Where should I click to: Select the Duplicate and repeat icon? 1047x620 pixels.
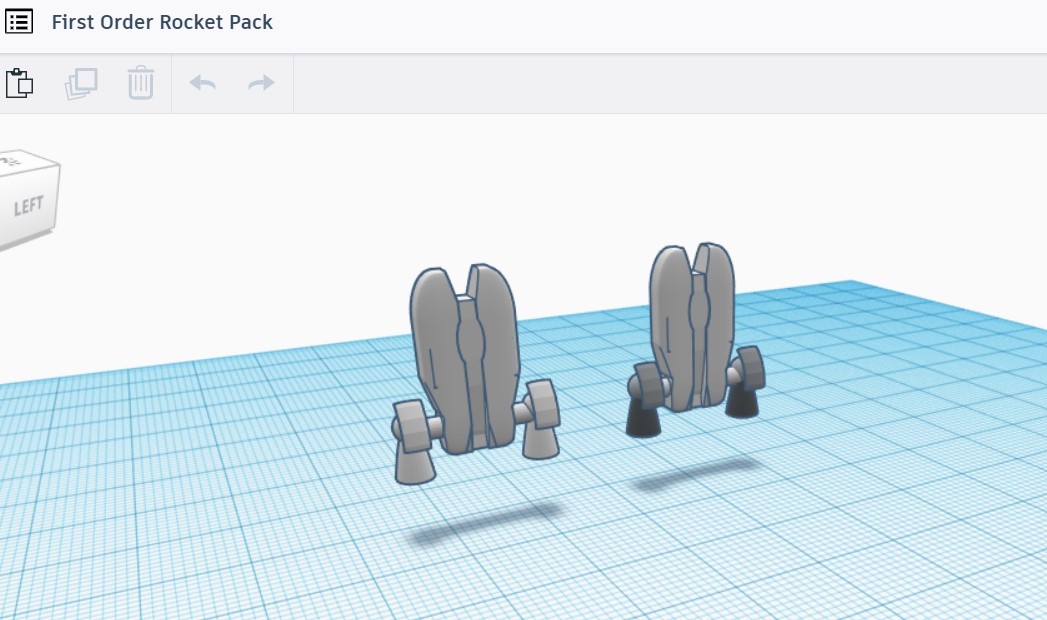81,84
